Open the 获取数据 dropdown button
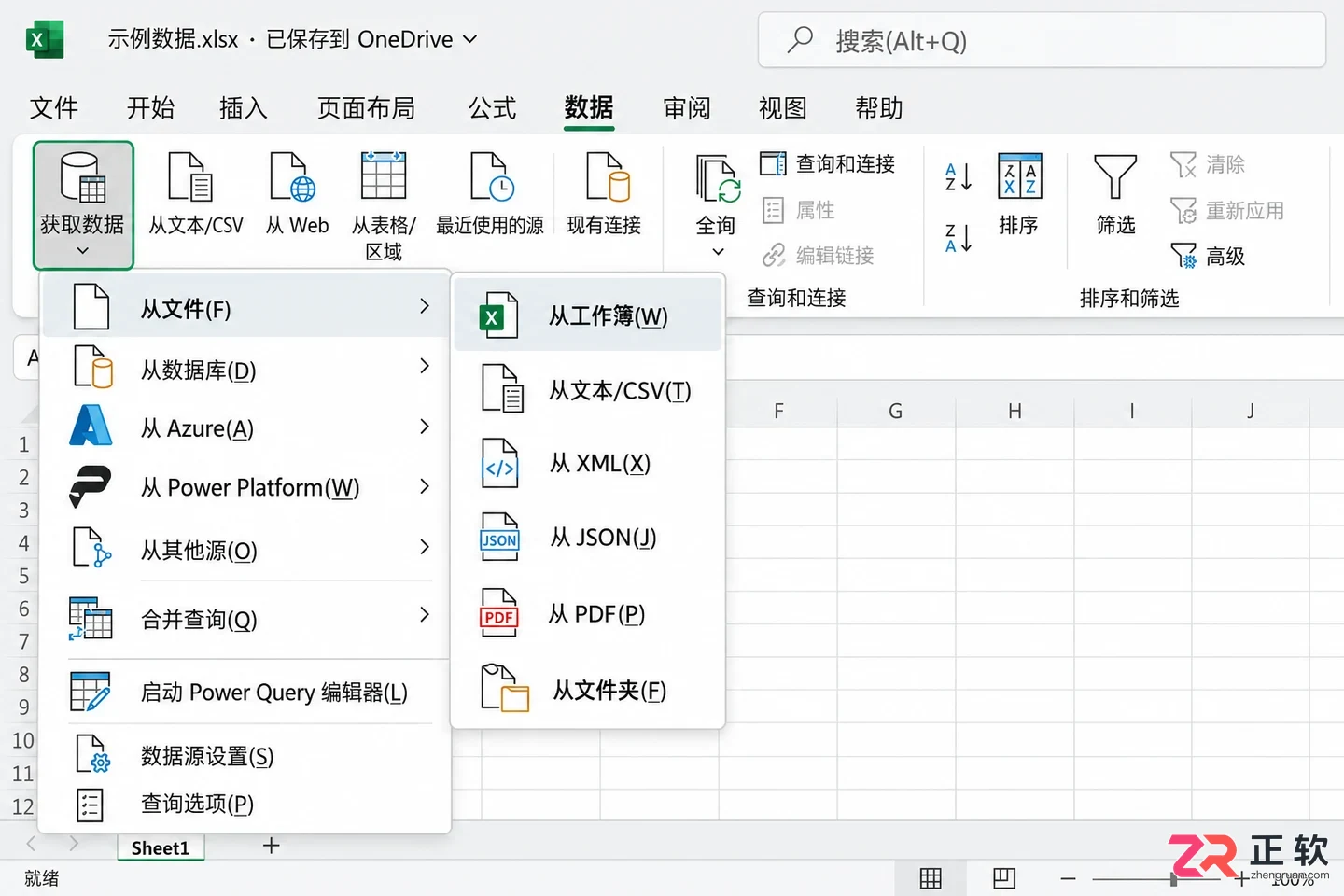This screenshot has height=896, width=1344. coord(83,205)
